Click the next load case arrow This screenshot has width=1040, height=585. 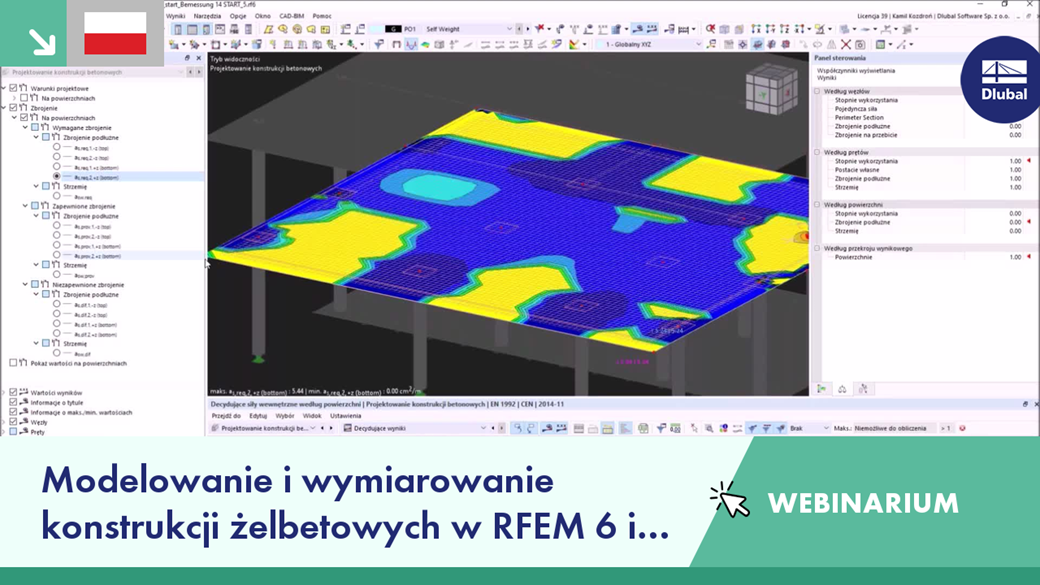point(528,29)
